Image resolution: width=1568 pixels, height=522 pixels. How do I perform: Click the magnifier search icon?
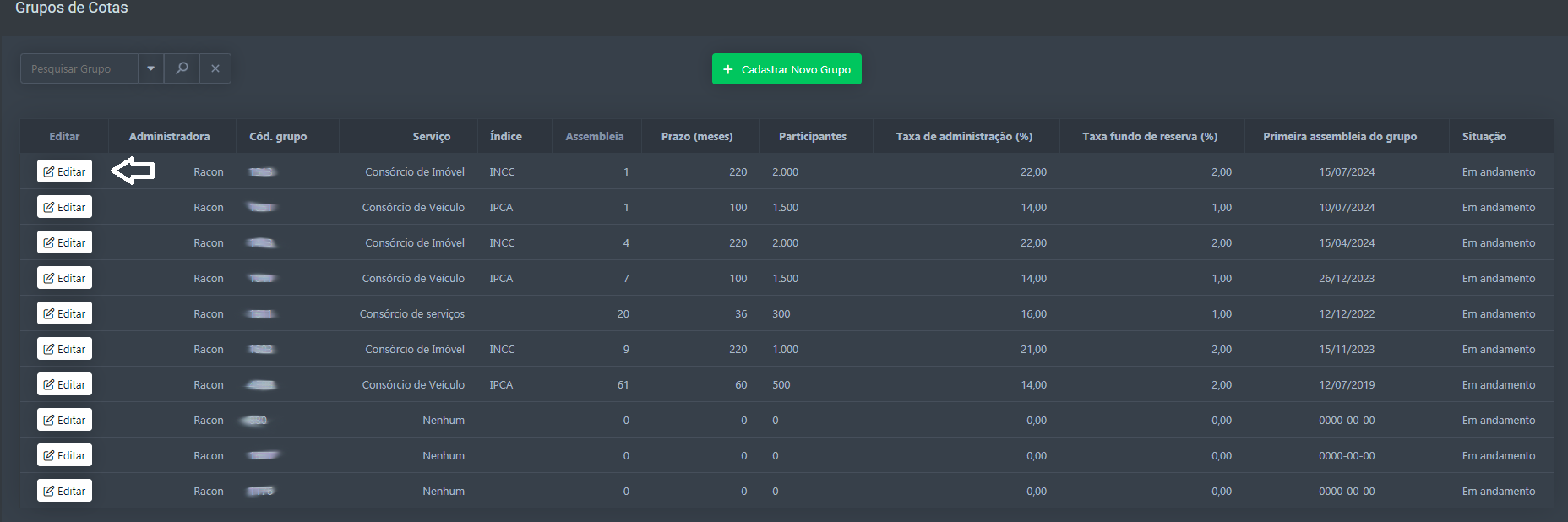click(x=182, y=68)
